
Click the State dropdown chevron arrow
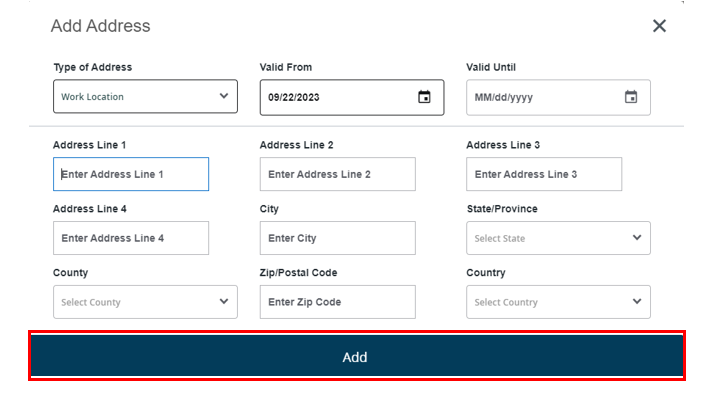pos(637,238)
